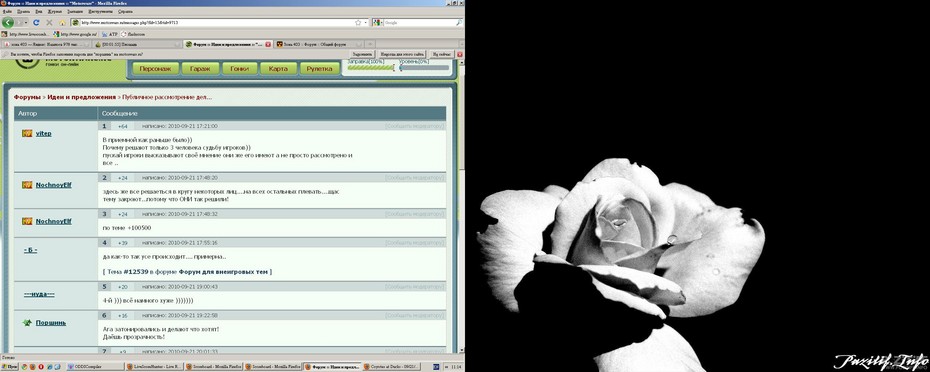The width and height of the screenshot is (930, 372).
Task: Click the Запомнить password button
Action: [x=362, y=54]
